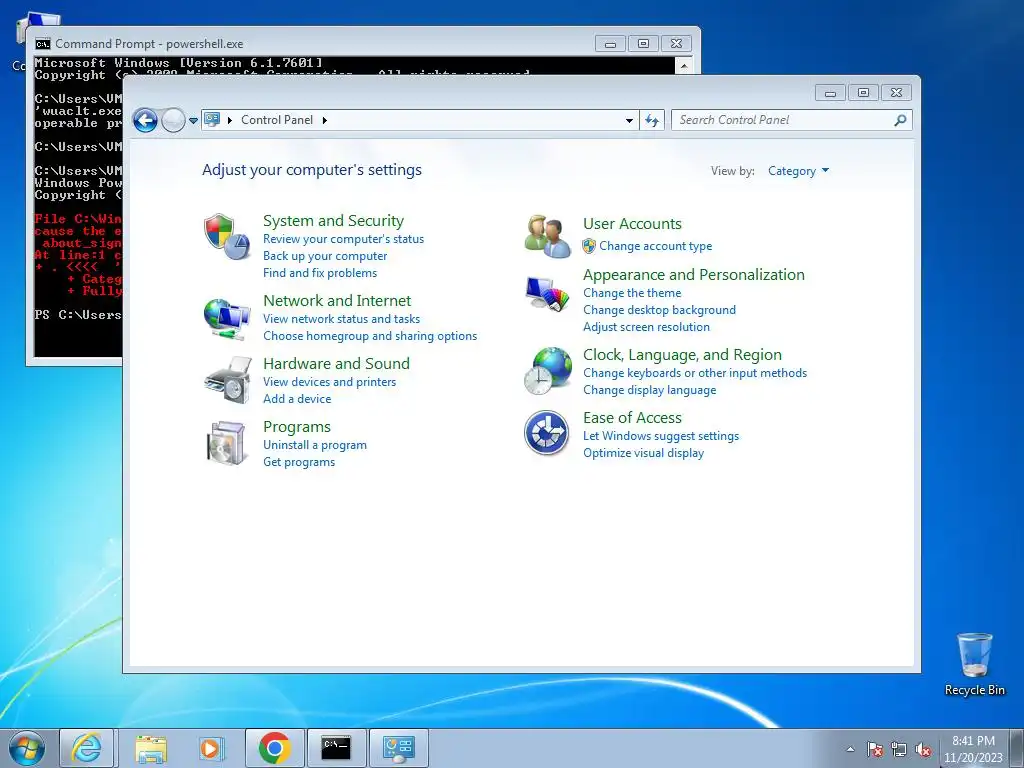This screenshot has width=1024, height=768.
Task: Click Change keyboards or other input methods
Action: point(695,373)
